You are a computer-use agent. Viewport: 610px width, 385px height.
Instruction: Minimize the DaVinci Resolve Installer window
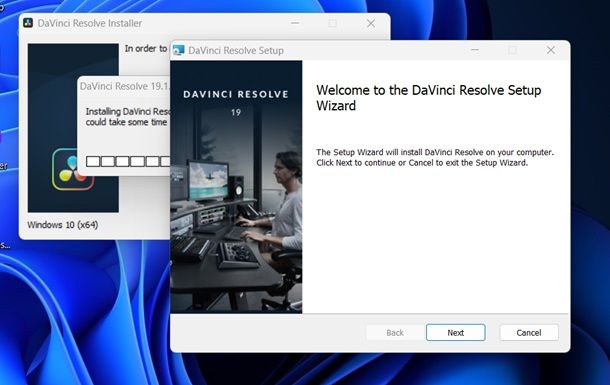(295, 23)
